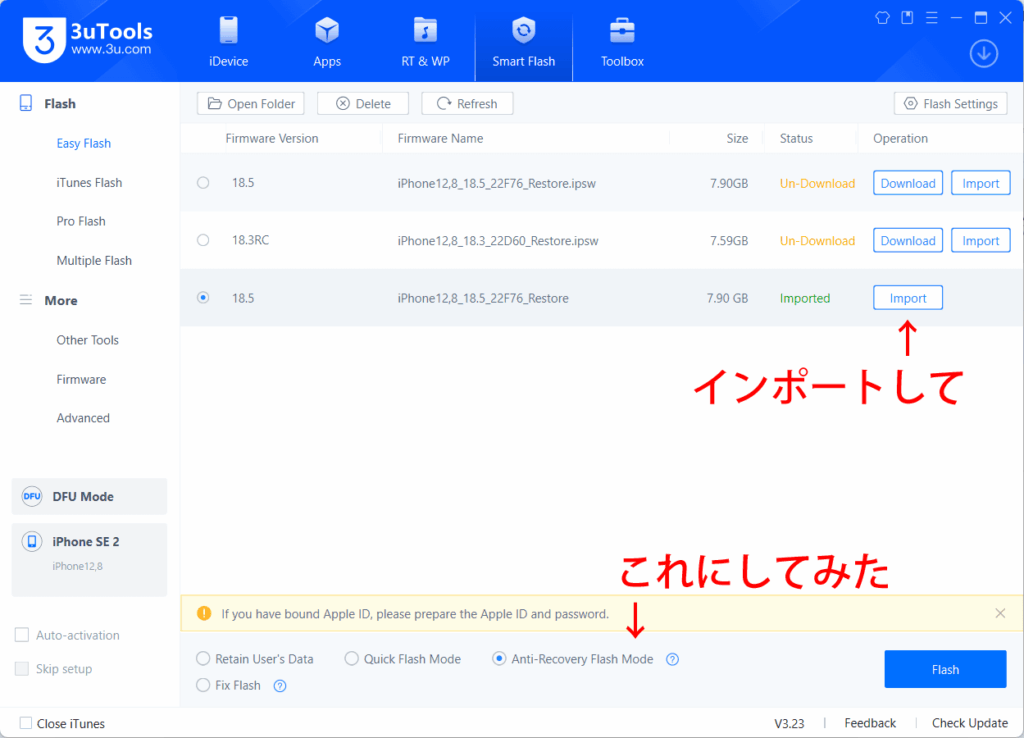Click the Flash phone icon in sidebar
Viewport: 1024px width, 738px height.
pos(26,103)
